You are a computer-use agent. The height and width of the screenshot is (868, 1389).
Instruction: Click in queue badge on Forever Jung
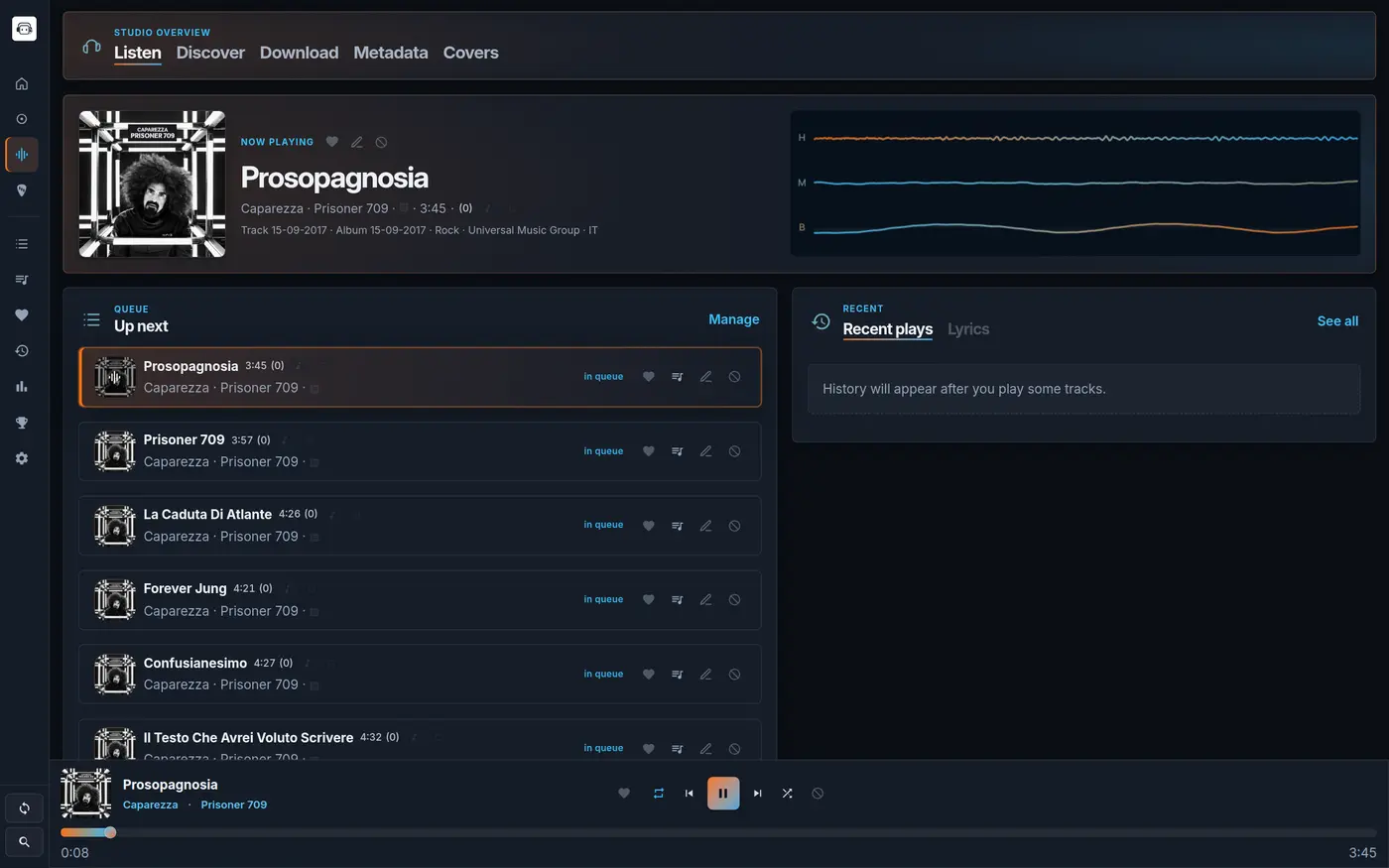[x=603, y=600]
